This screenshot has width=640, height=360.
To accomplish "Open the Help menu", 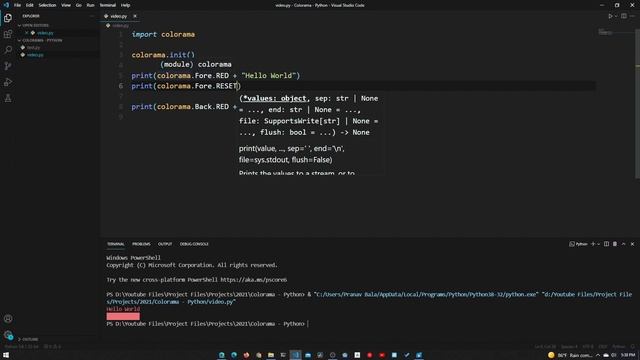I will tap(125, 5).
